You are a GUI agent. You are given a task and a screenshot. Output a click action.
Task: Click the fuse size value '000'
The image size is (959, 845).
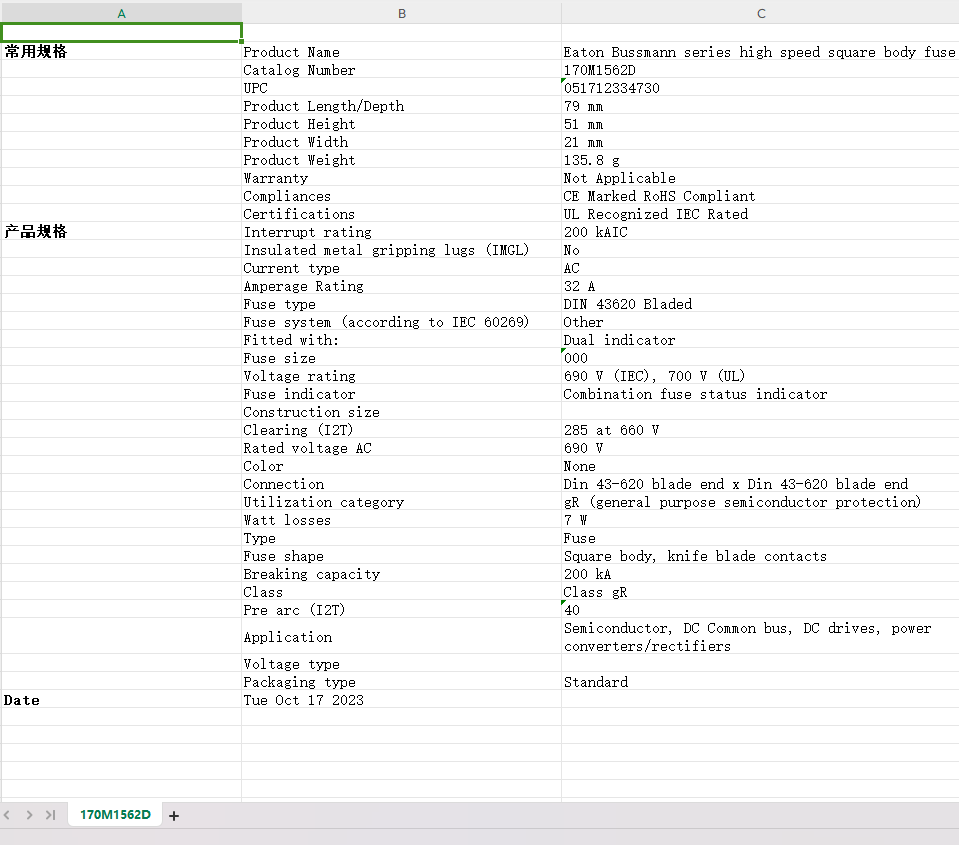pyautogui.click(x=760, y=358)
